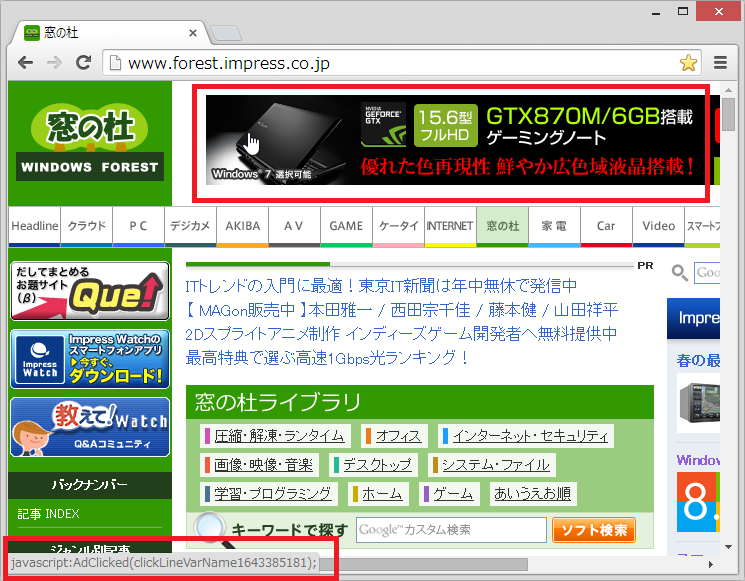The width and height of the screenshot is (745, 581).
Task: Open the INTERNET navigation tab
Action: point(450,226)
